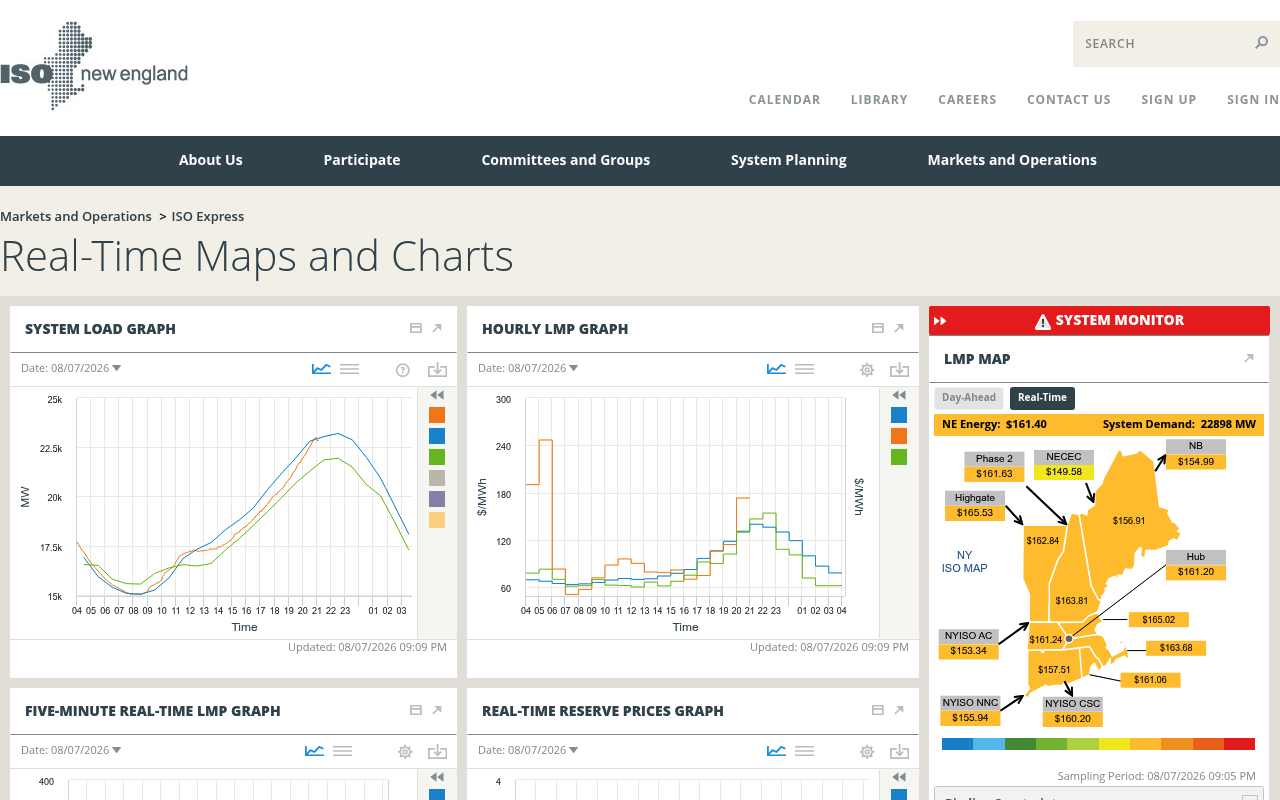
Task: Open the Committees and Groups menu
Action: click(x=566, y=160)
